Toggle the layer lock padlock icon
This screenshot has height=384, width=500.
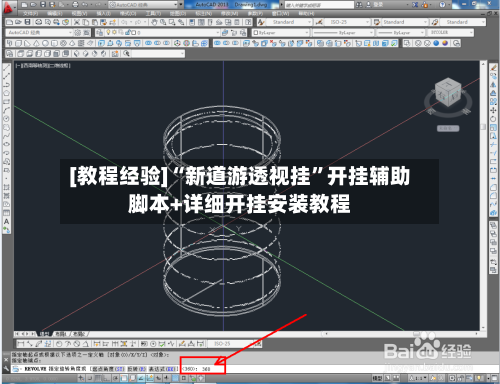[127, 32]
